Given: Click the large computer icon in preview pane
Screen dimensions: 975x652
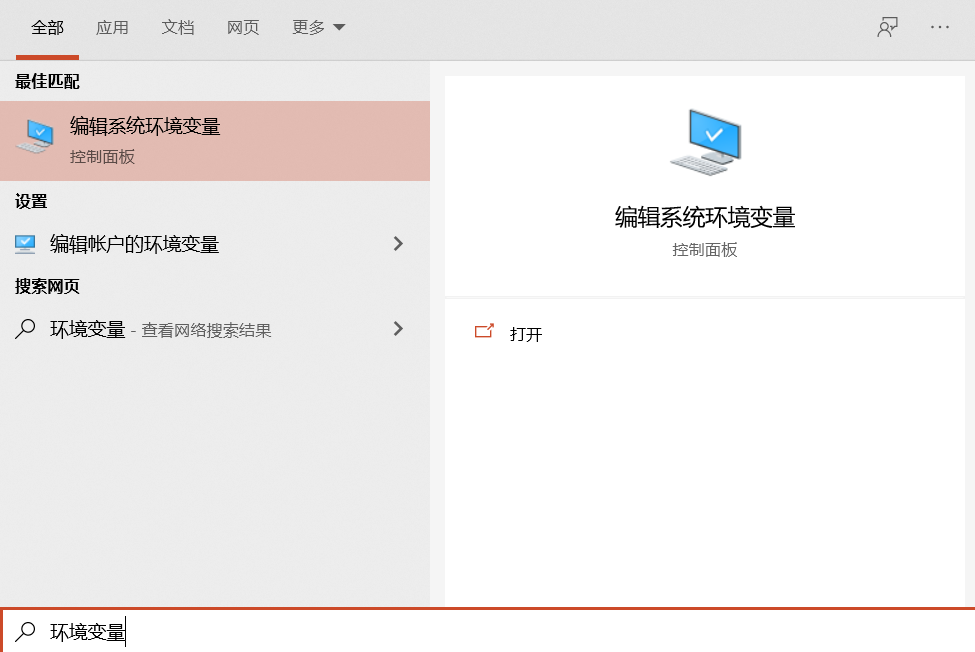Looking at the screenshot, I should [x=706, y=142].
